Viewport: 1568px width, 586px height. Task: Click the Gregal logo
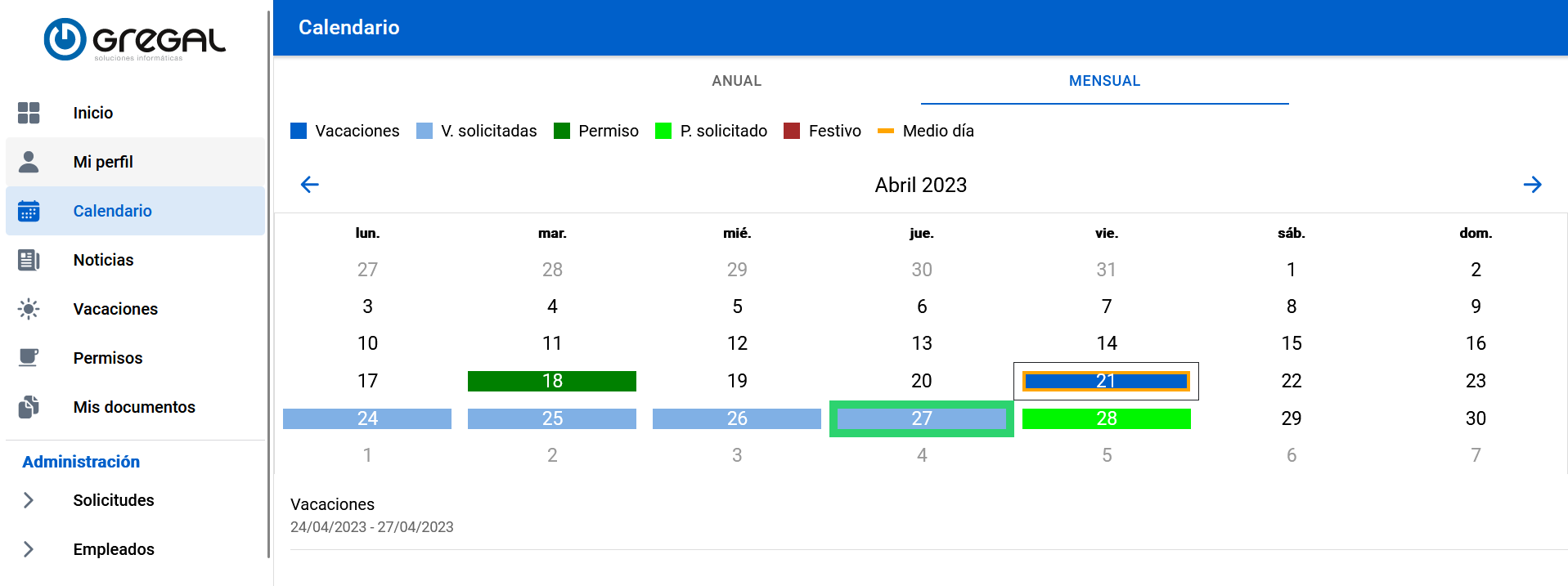pyautogui.click(x=135, y=39)
